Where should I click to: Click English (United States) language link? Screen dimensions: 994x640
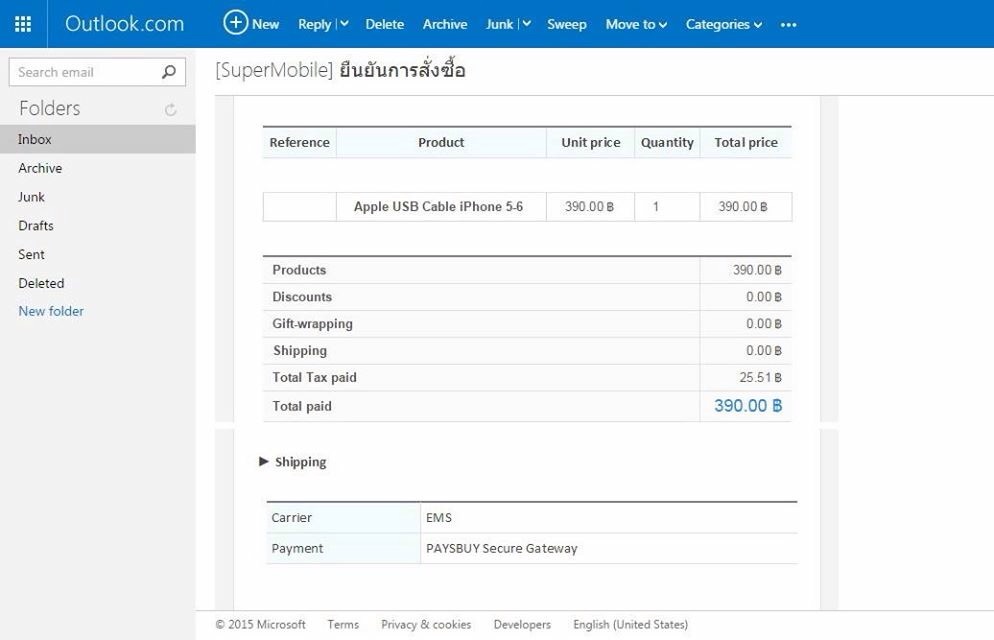point(631,624)
